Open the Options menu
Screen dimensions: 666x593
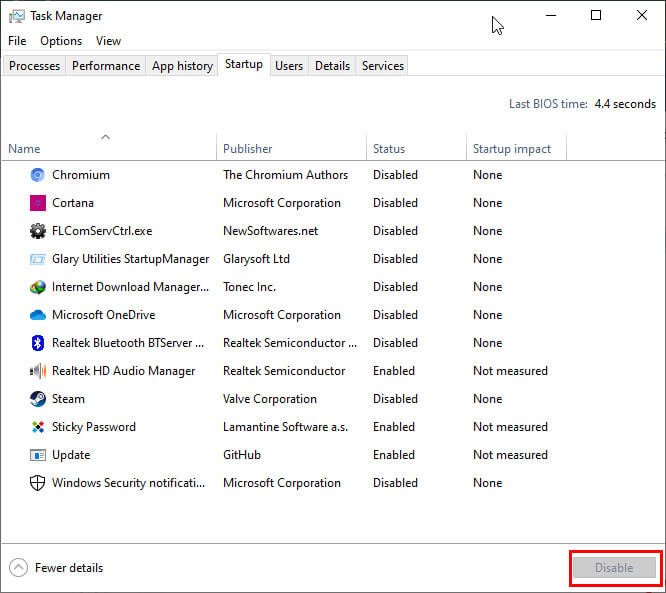pyautogui.click(x=61, y=41)
